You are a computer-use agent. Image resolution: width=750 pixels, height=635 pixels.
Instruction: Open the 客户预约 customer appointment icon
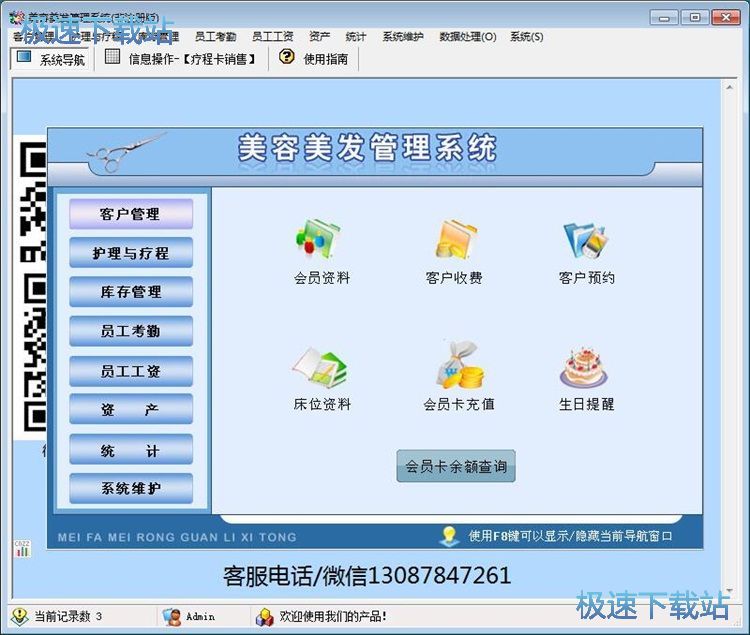tap(586, 241)
